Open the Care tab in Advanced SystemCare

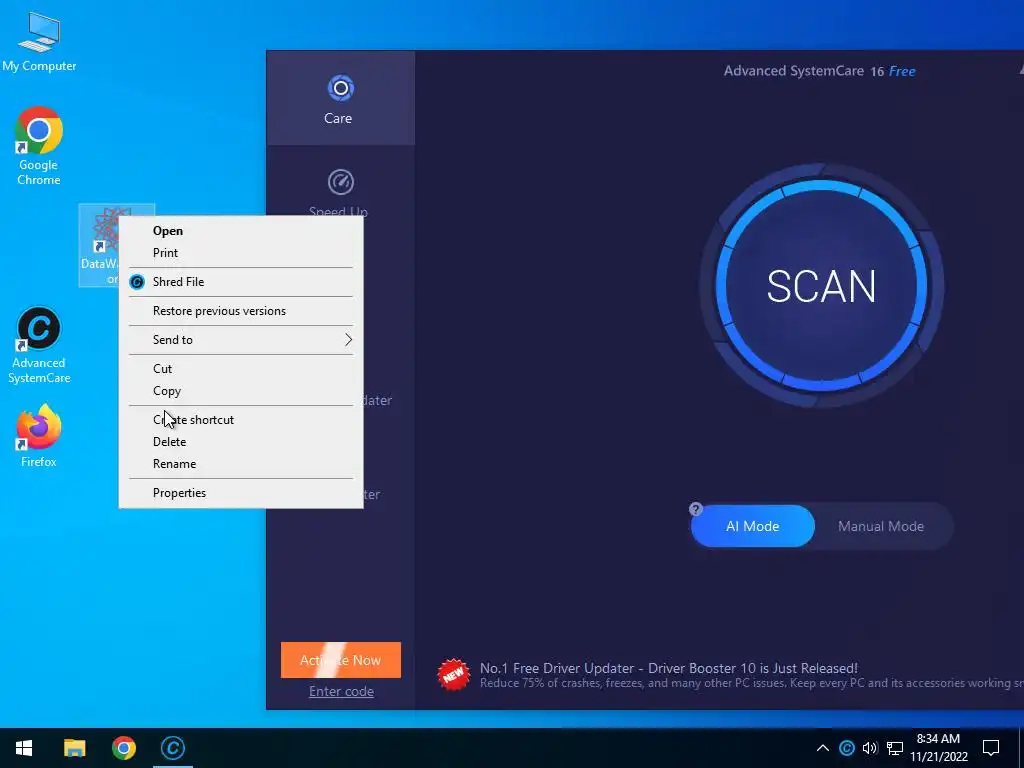(340, 98)
